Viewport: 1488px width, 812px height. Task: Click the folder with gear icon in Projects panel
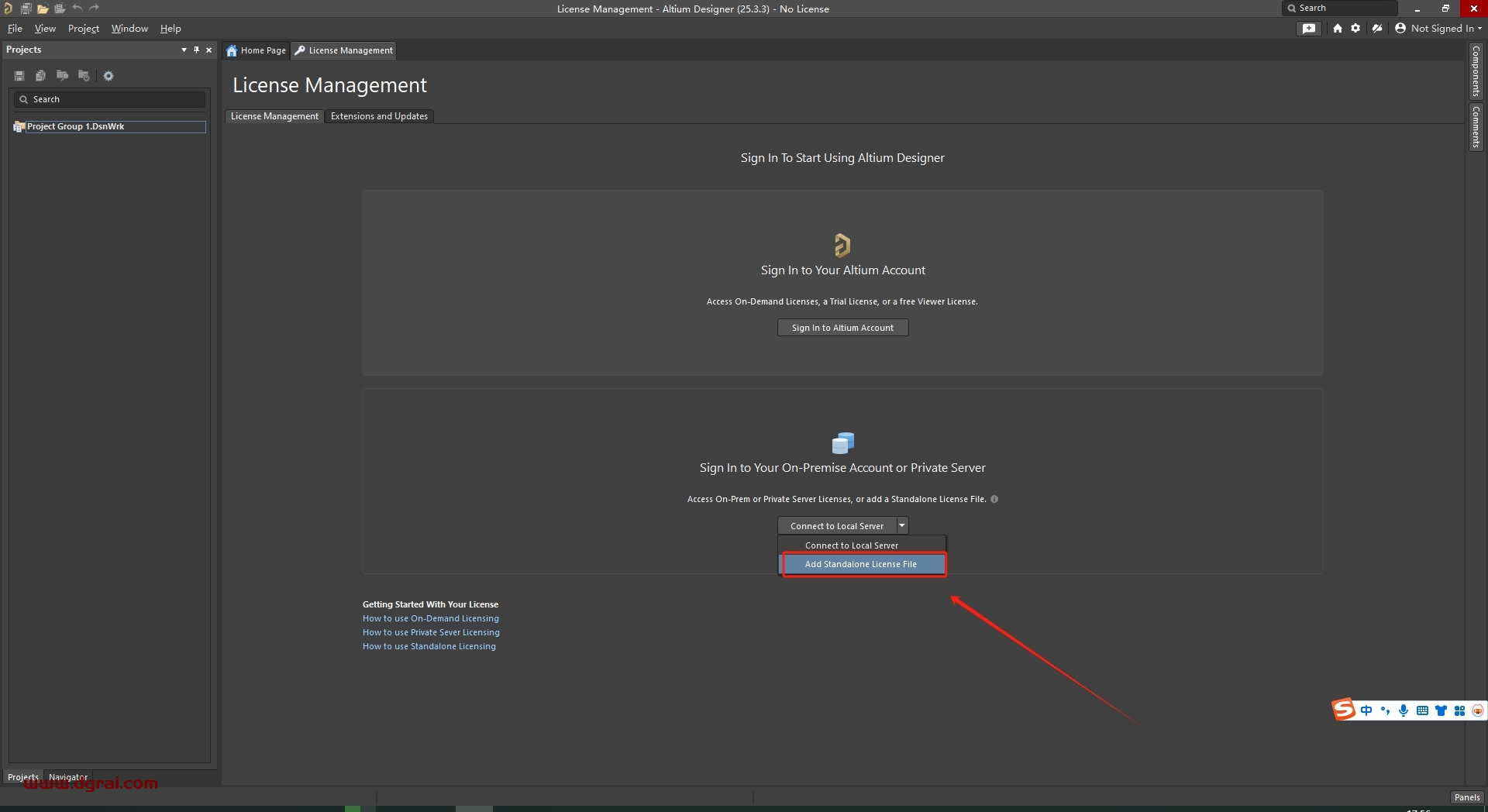click(84, 76)
